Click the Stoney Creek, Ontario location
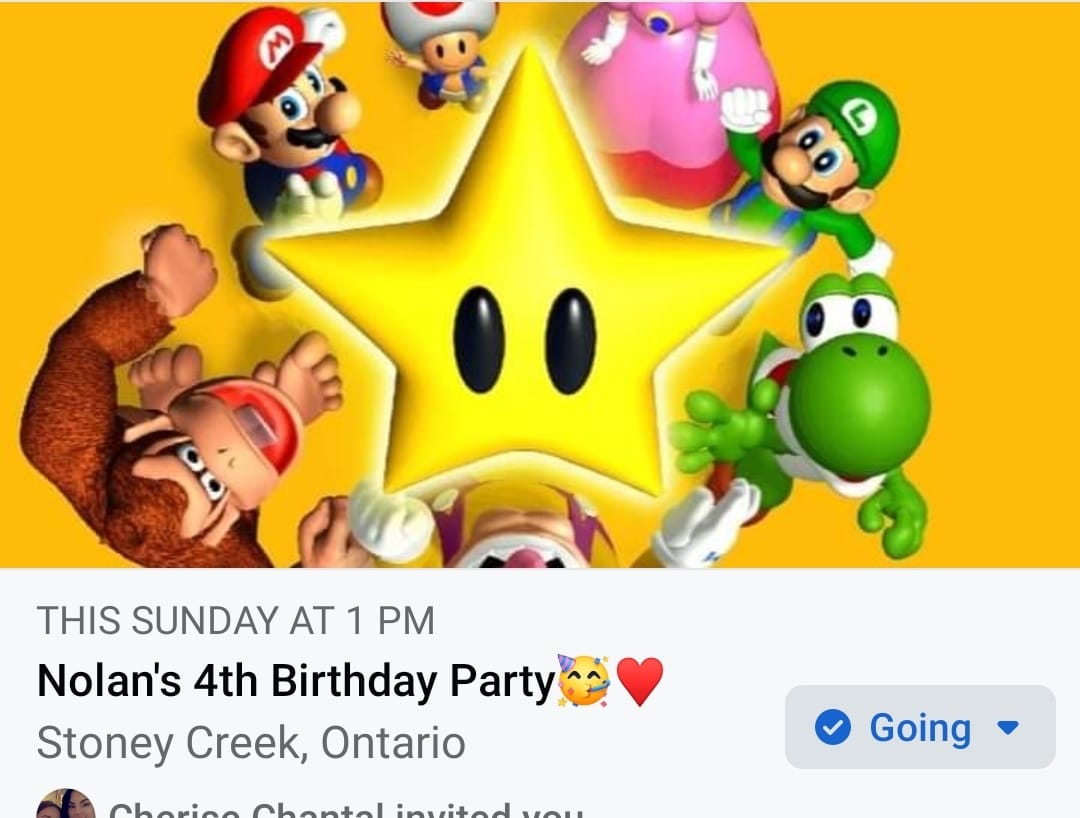 pos(250,743)
